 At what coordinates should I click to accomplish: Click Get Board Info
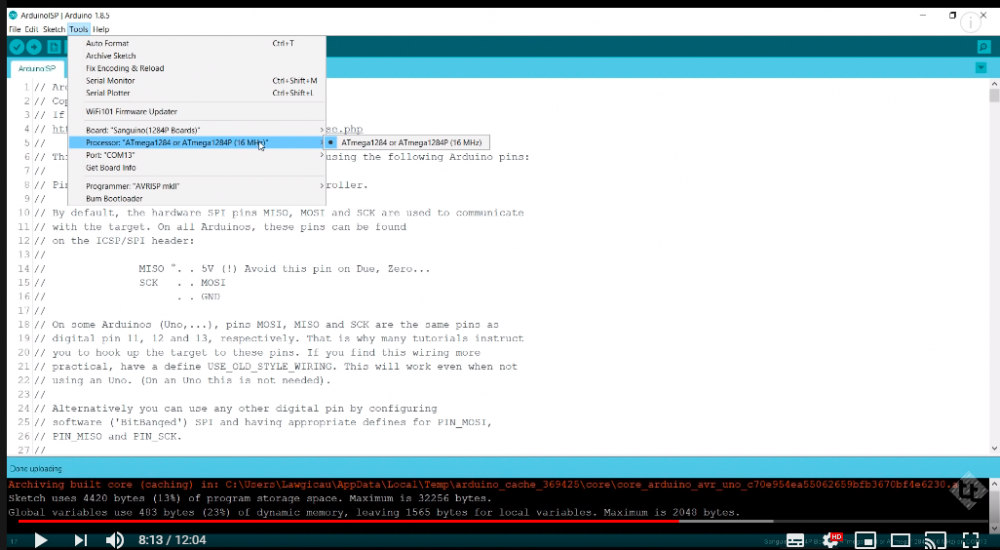[197, 168]
